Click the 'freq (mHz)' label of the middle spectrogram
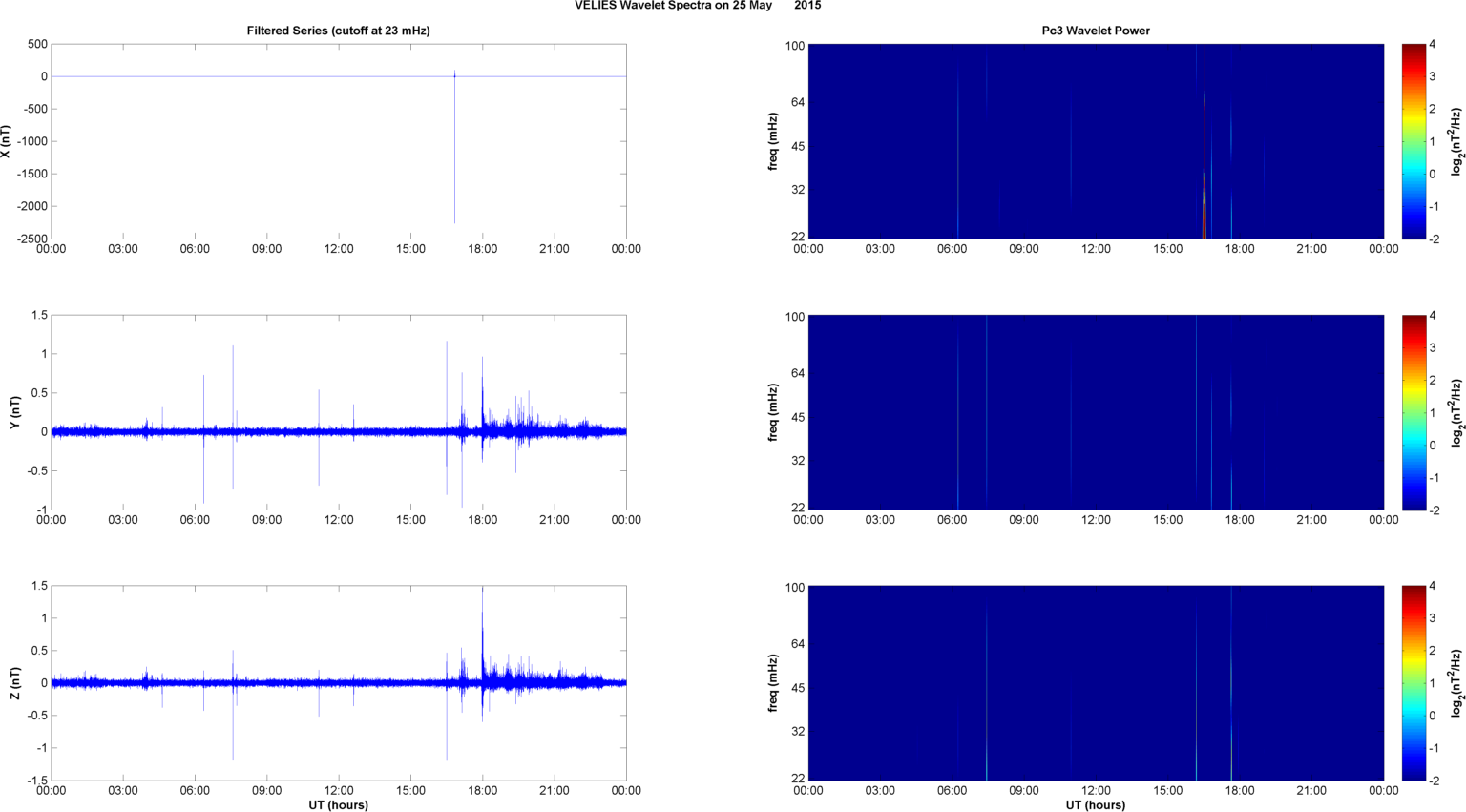This screenshot has width=1466, height=812. 772,412
